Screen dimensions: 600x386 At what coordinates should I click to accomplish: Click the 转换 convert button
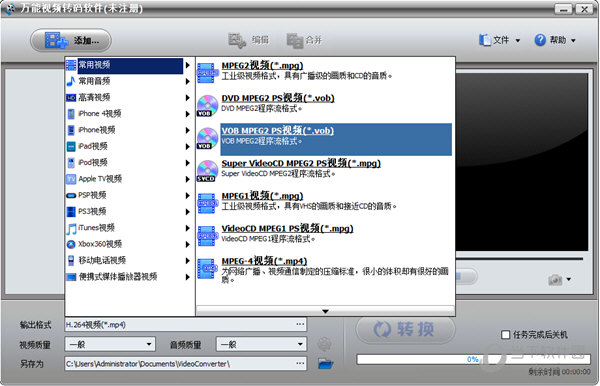pyautogui.click(x=405, y=329)
